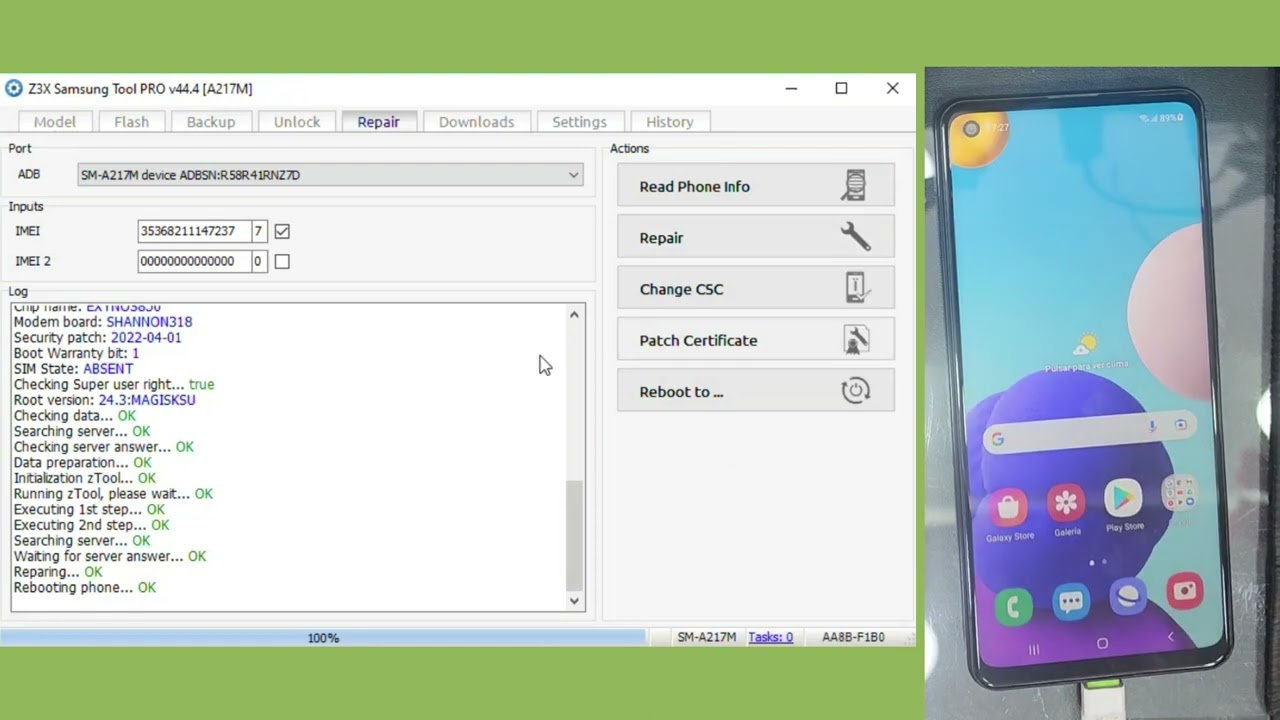Open the Unlock tab
Image resolution: width=1280 pixels, height=720 pixels.
(x=297, y=122)
